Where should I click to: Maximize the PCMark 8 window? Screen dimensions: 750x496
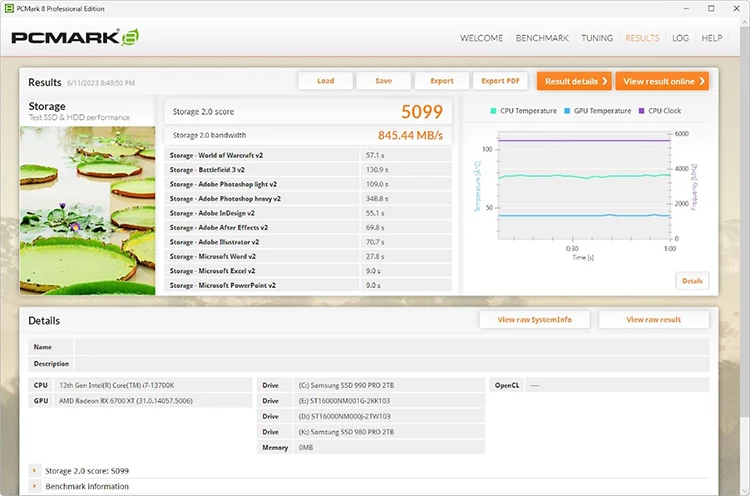click(x=711, y=9)
